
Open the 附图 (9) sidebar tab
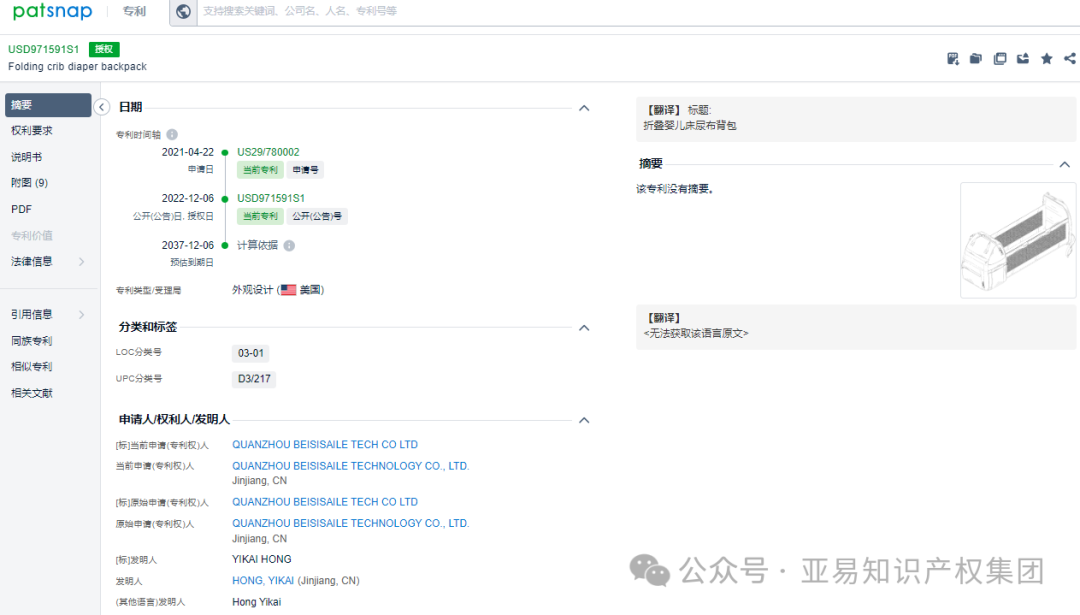[30, 183]
